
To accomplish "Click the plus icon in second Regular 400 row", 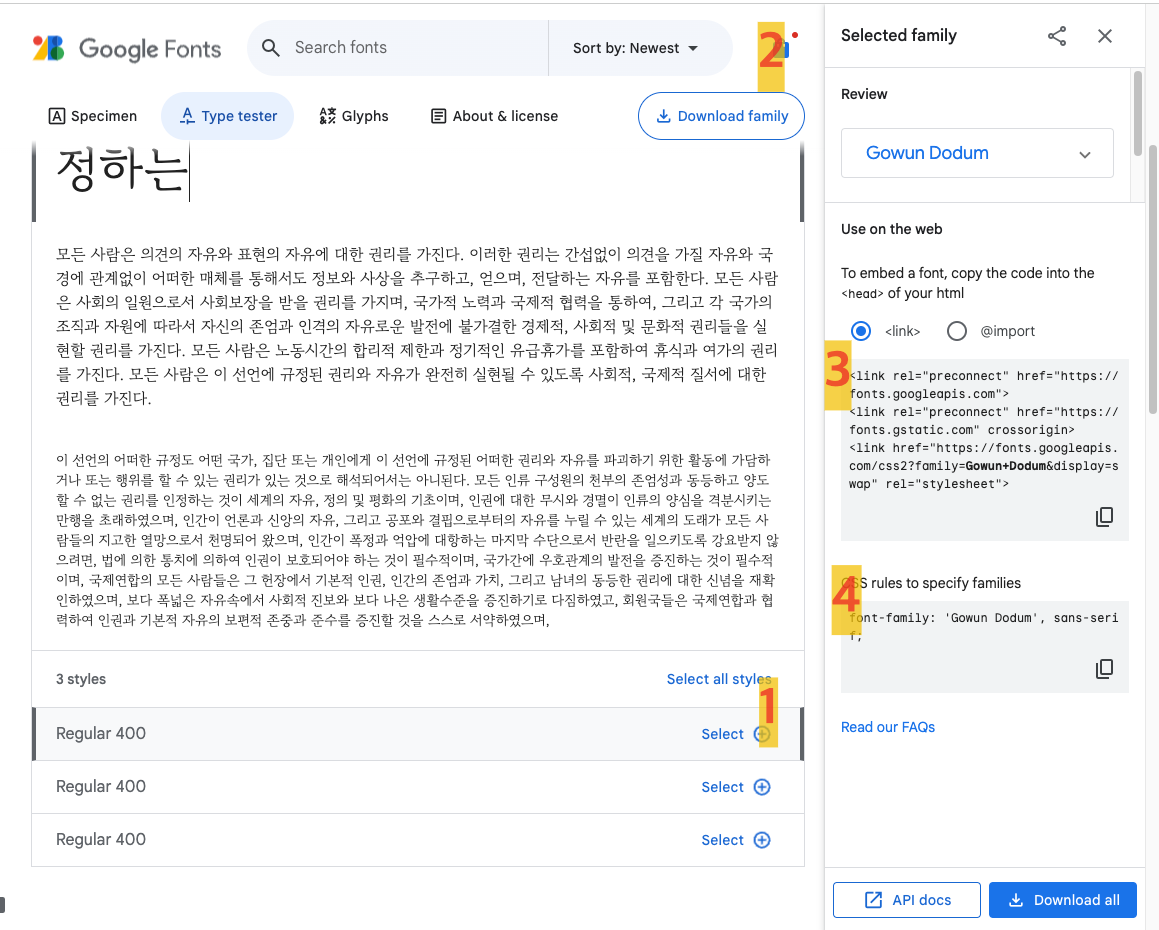I will pyautogui.click(x=761, y=787).
